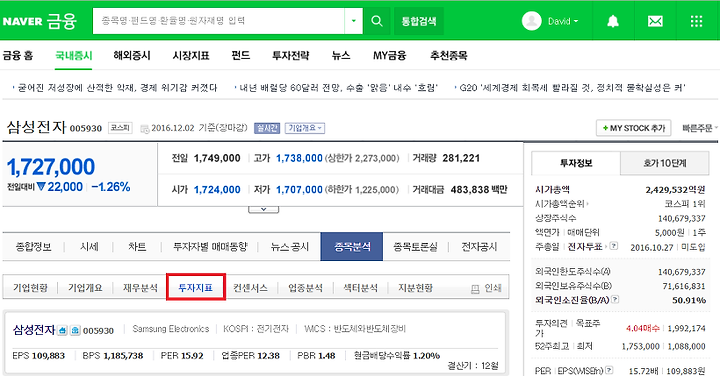The image size is (720, 376).
Task: Open the search box dropdown arrow
Action: (354, 21)
